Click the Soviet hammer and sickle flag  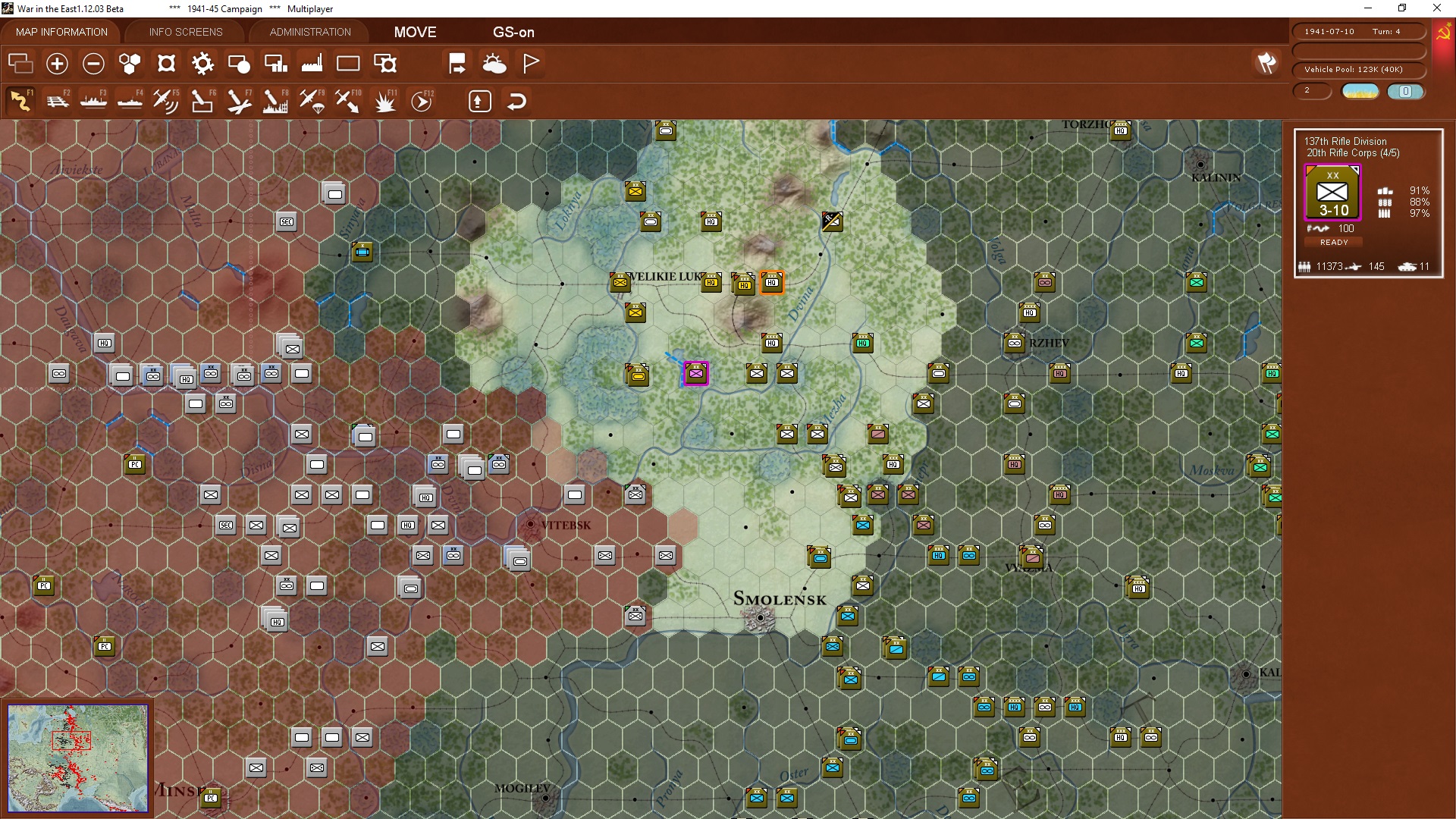pyautogui.click(x=1442, y=33)
